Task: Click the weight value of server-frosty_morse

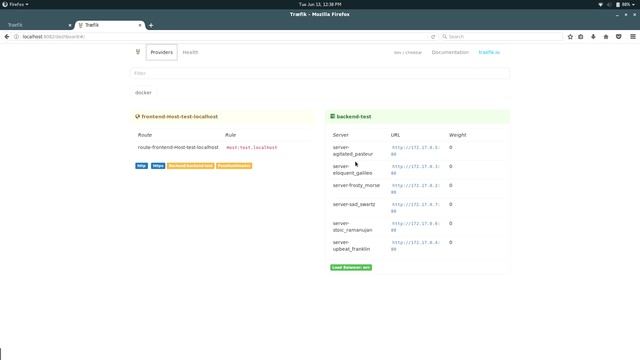Action: coord(451,185)
